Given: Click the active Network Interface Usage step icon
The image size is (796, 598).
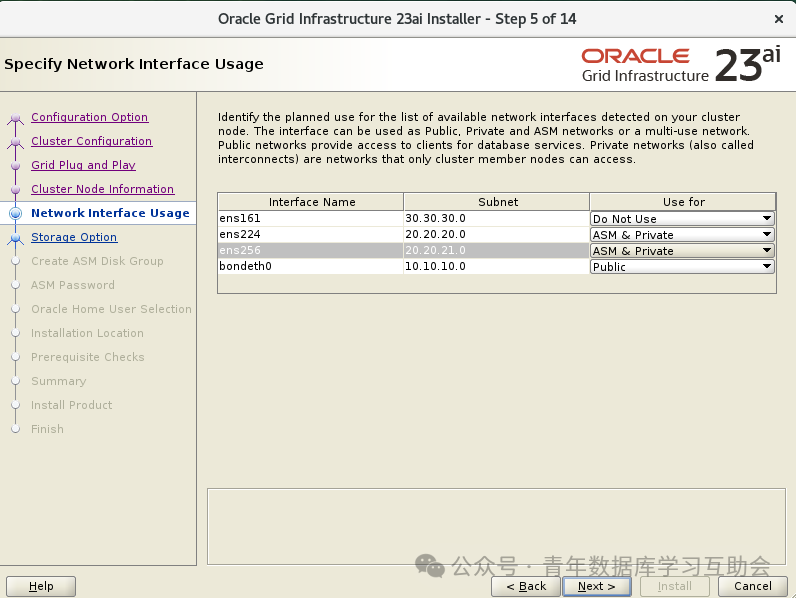Looking at the screenshot, I should (x=16, y=213).
